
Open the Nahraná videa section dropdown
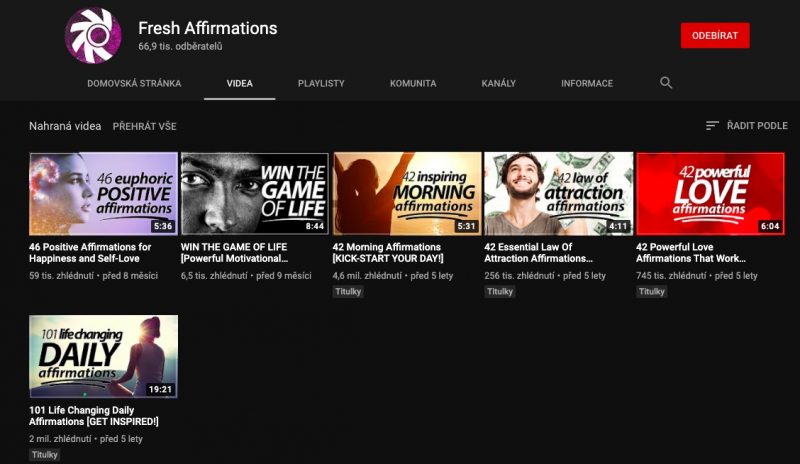[x=65, y=126]
